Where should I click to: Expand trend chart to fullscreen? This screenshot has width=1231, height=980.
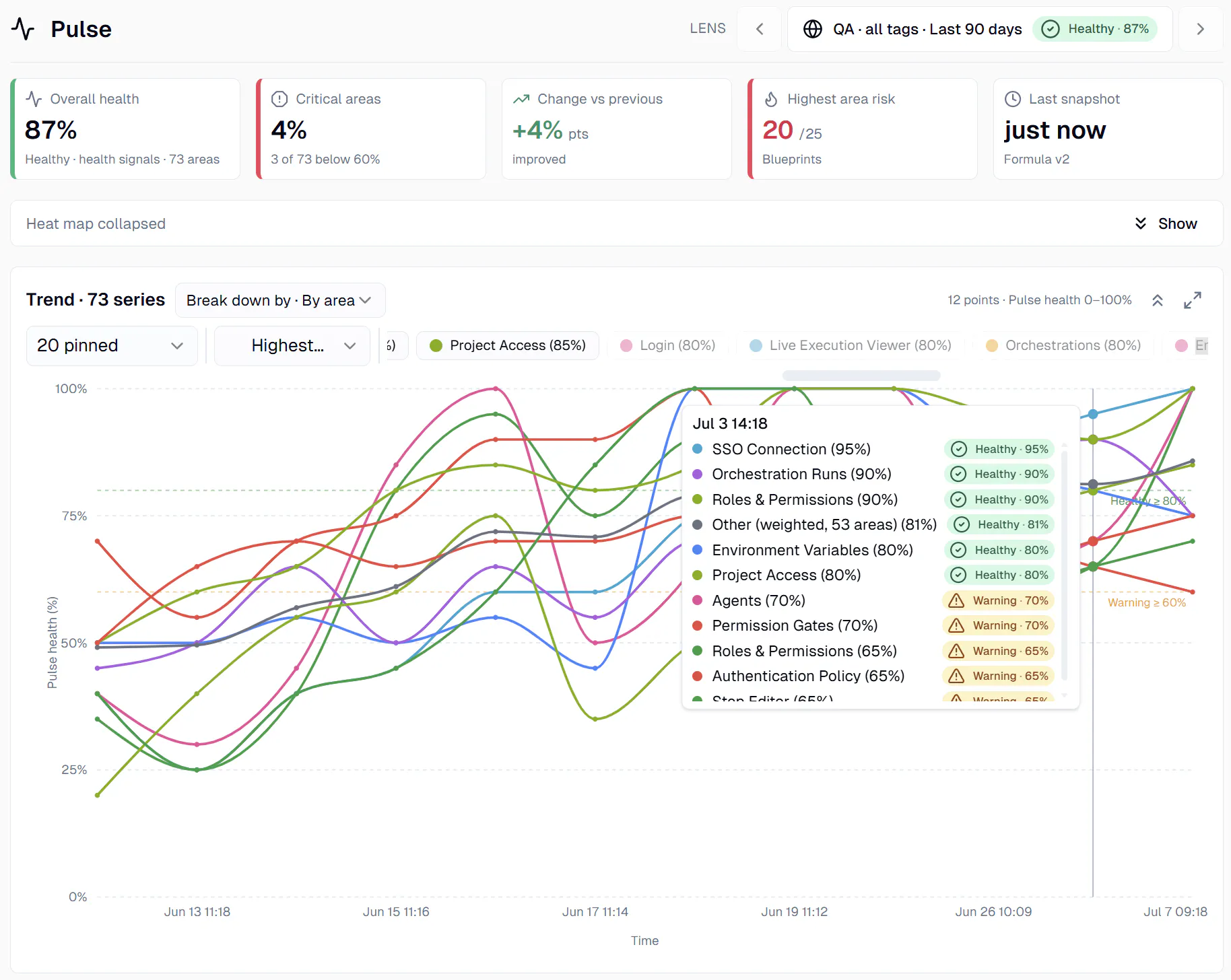[1193, 300]
